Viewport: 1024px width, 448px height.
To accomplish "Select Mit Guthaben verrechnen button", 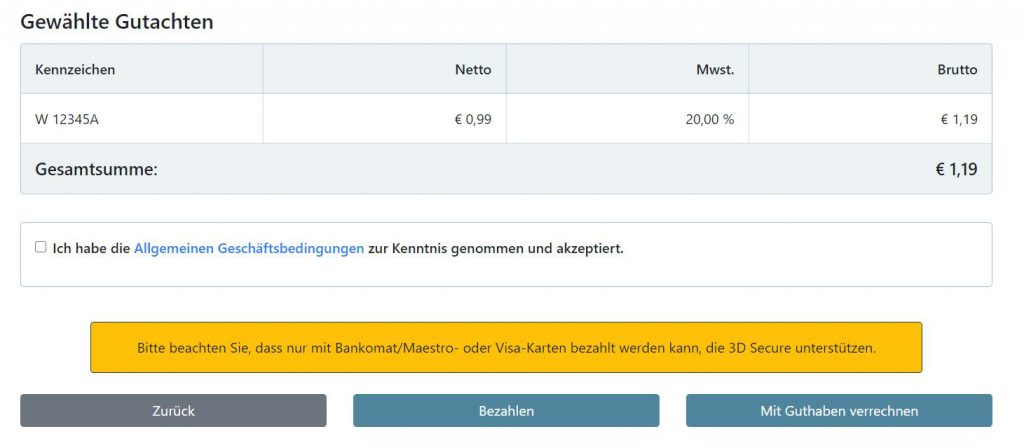I will [x=839, y=411].
